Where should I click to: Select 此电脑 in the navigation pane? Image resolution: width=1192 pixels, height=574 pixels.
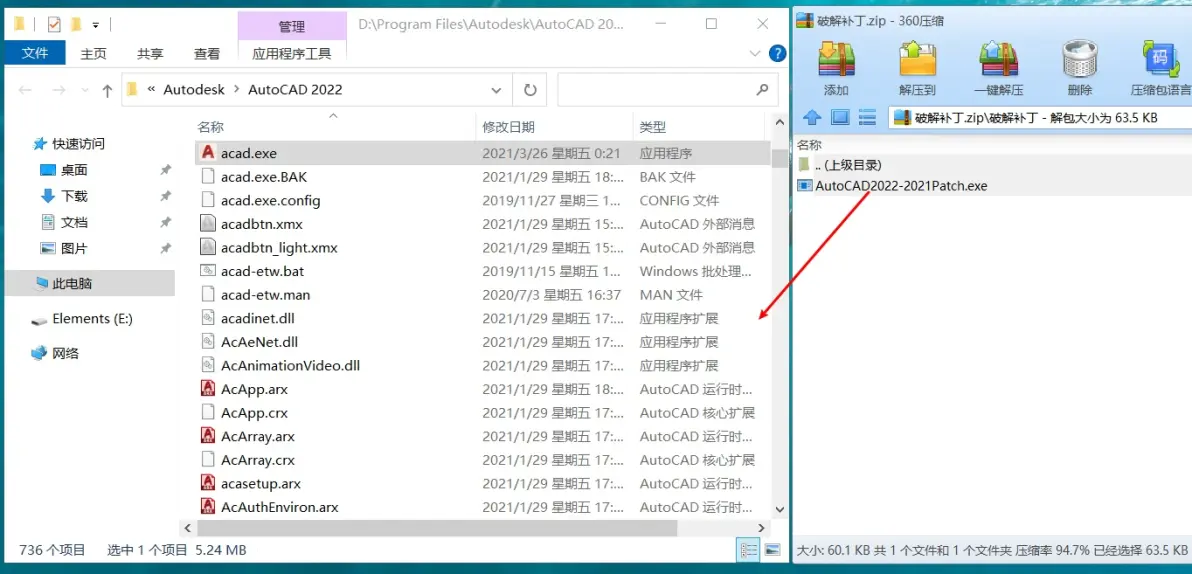pos(90,284)
